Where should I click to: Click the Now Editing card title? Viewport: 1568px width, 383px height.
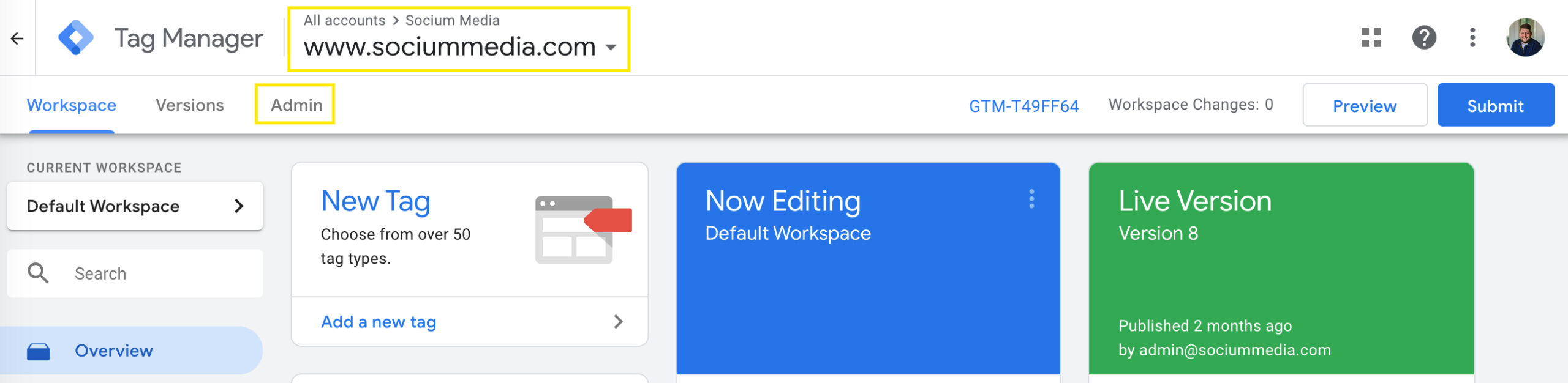(x=783, y=201)
